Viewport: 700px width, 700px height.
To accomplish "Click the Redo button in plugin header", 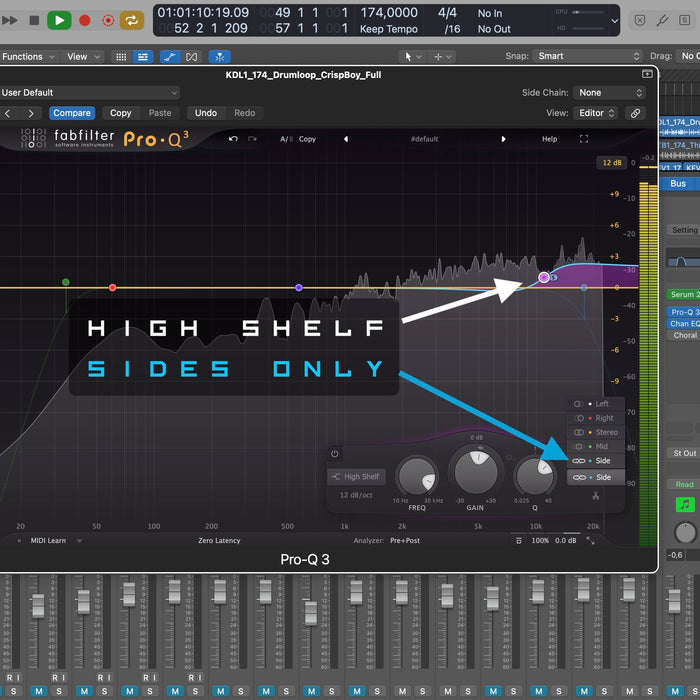I will tap(245, 113).
